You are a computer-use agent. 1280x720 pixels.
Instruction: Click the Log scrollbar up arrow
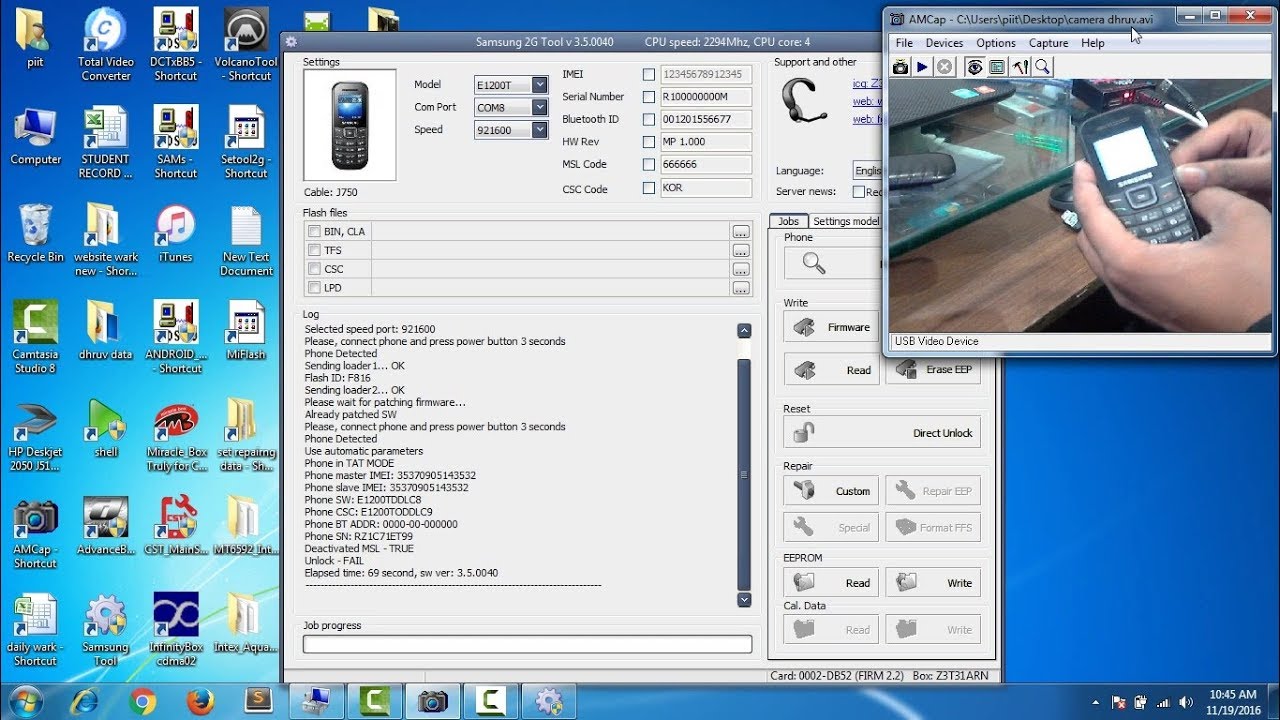[744, 330]
